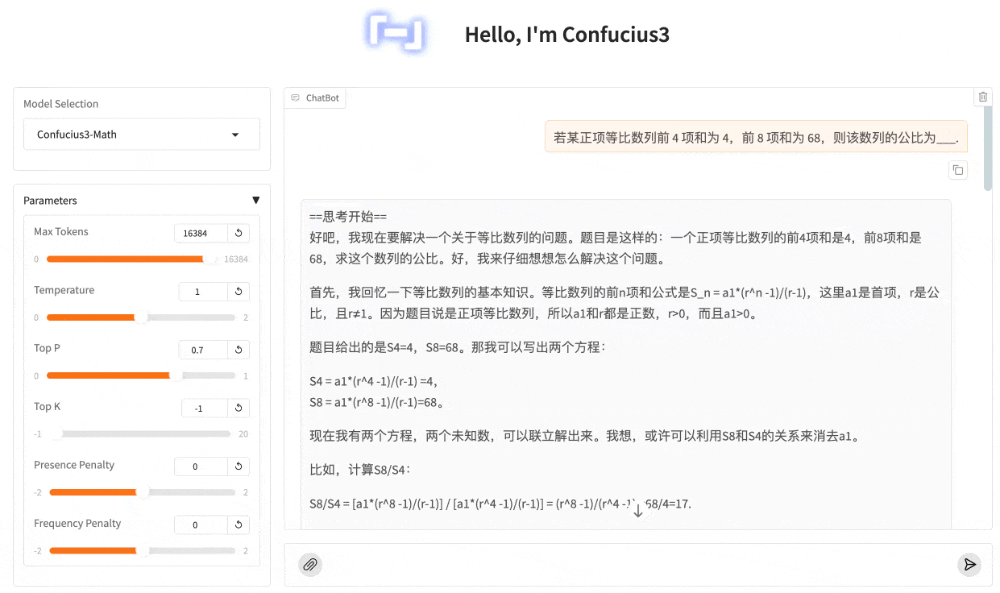Adjust the Frequency Penalty slider
Image resolution: width=1000 pixels, height=593 pixels.
click(141, 551)
